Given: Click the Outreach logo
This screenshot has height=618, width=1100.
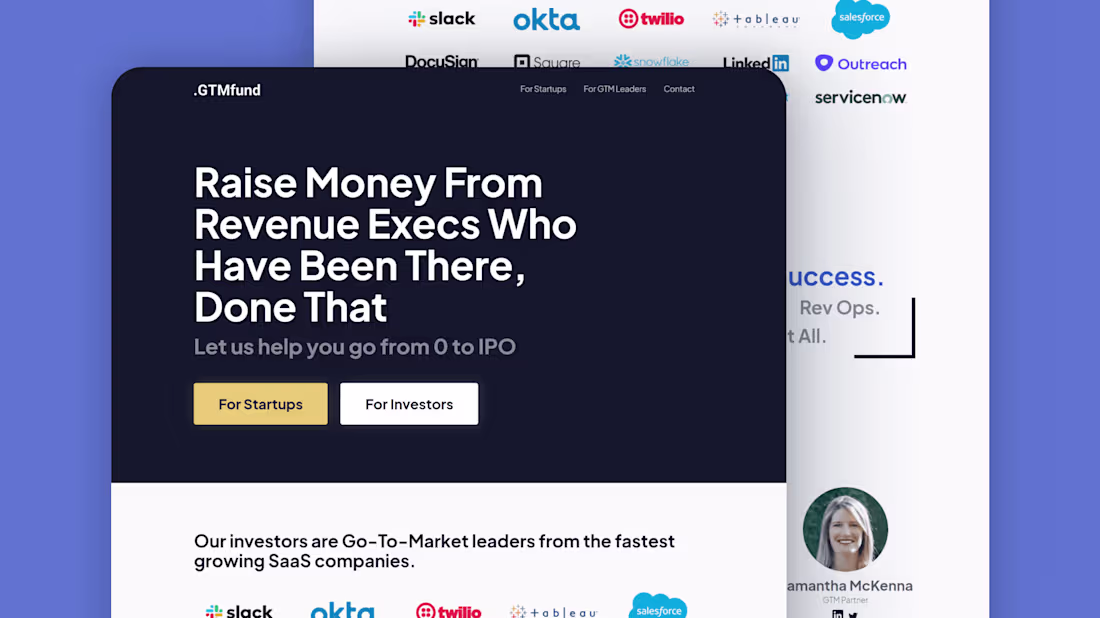Looking at the screenshot, I should point(861,63).
